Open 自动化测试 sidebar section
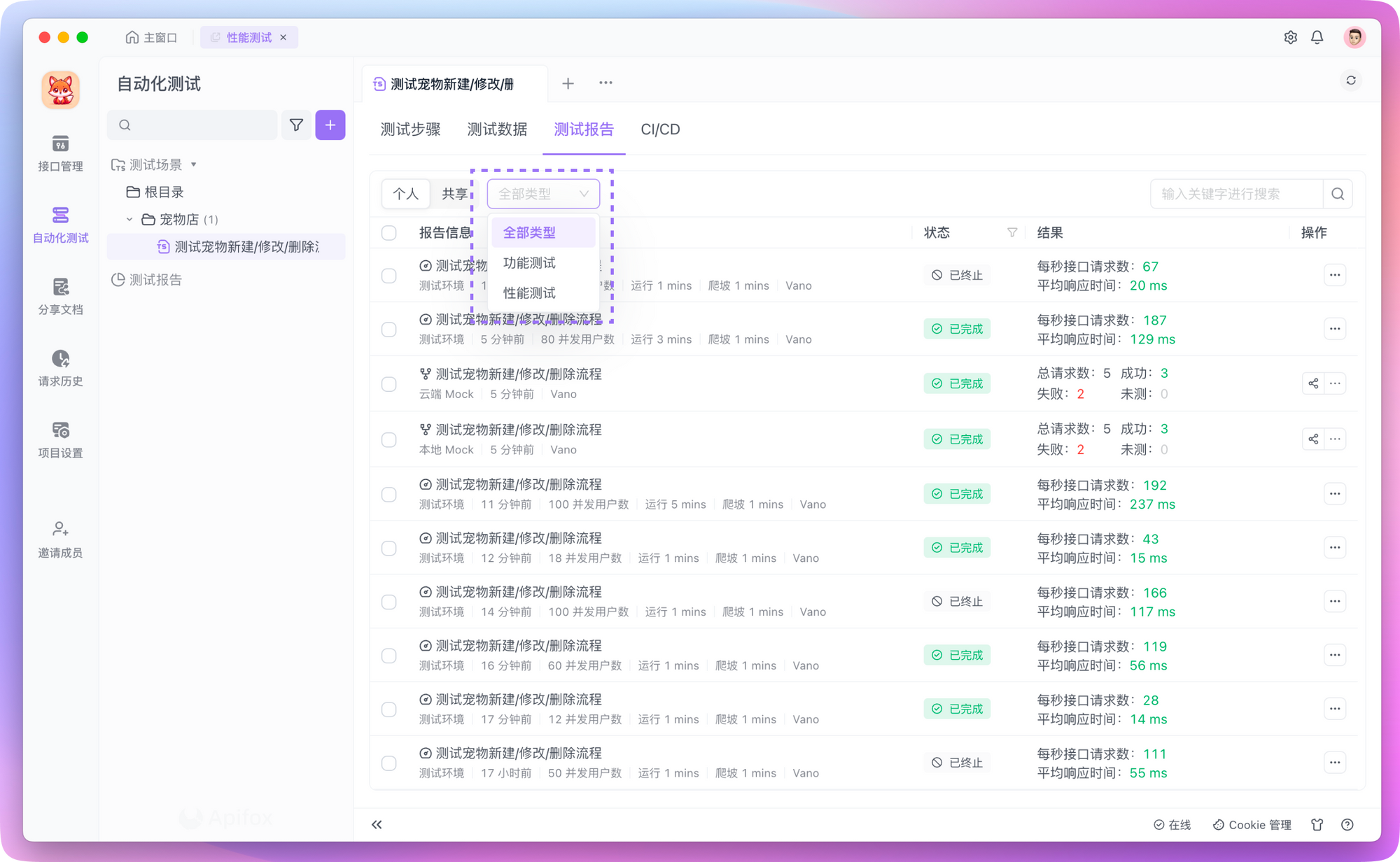Screen dimensions: 1400x862 (x=60, y=225)
